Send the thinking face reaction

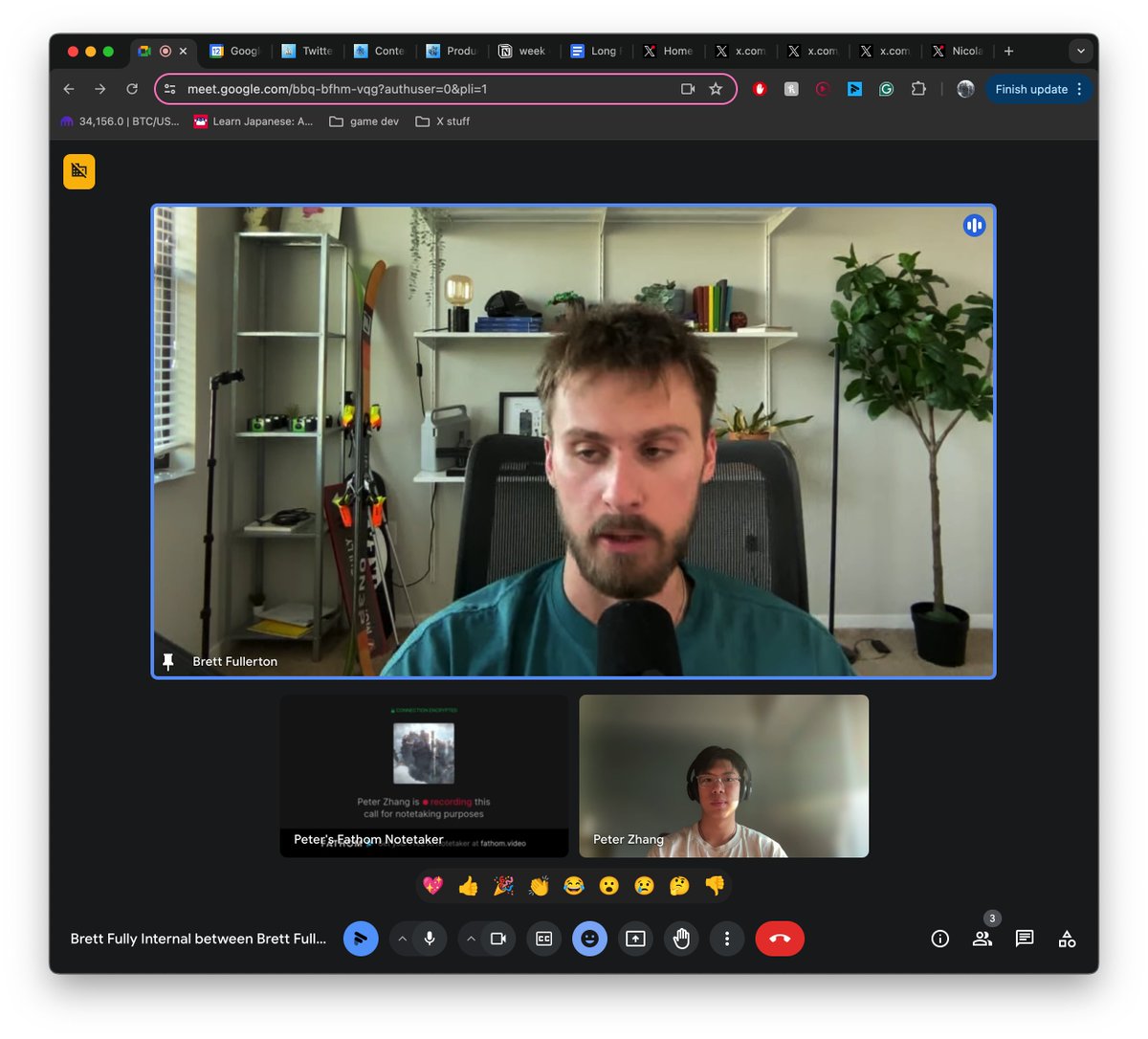pyautogui.click(x=679, y=886)
